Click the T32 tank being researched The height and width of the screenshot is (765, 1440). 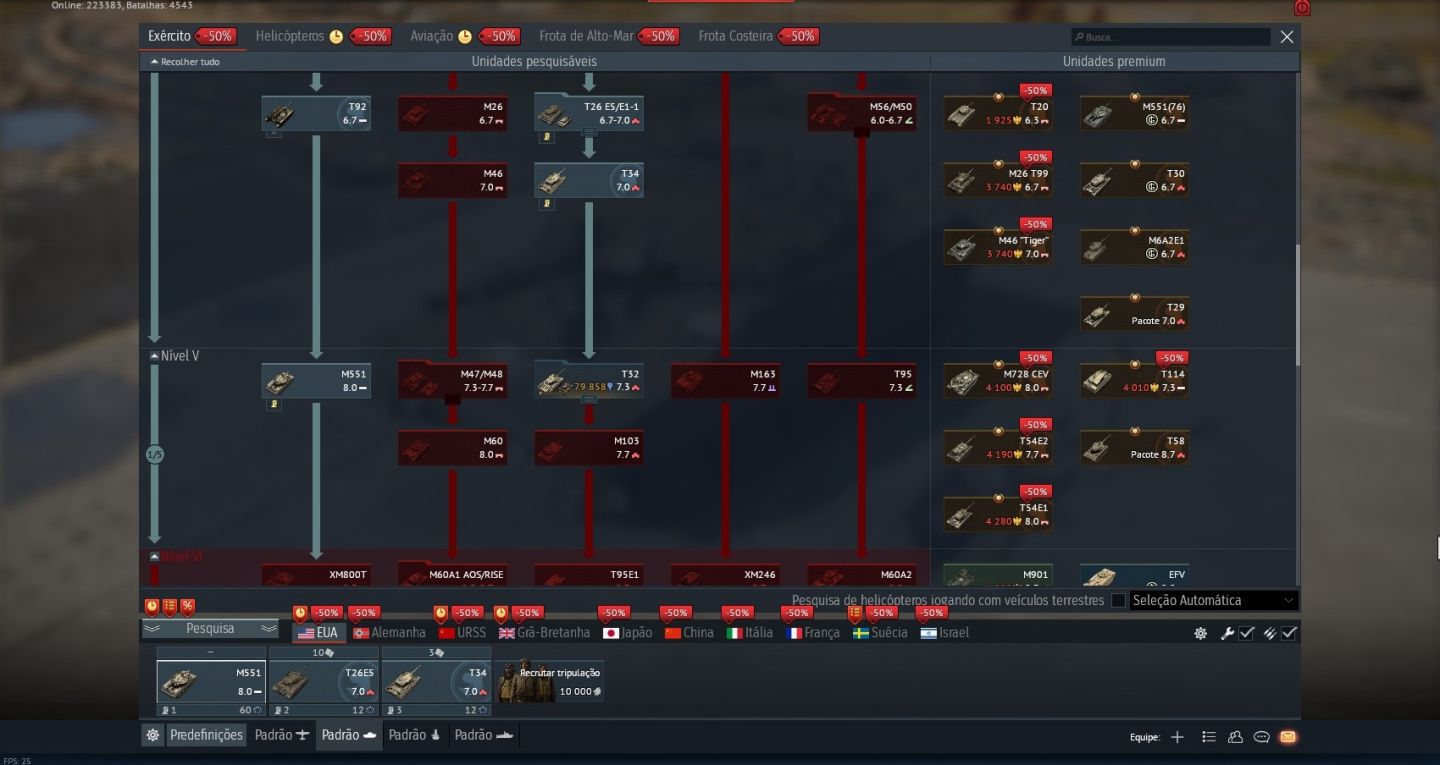pos(589,381)
